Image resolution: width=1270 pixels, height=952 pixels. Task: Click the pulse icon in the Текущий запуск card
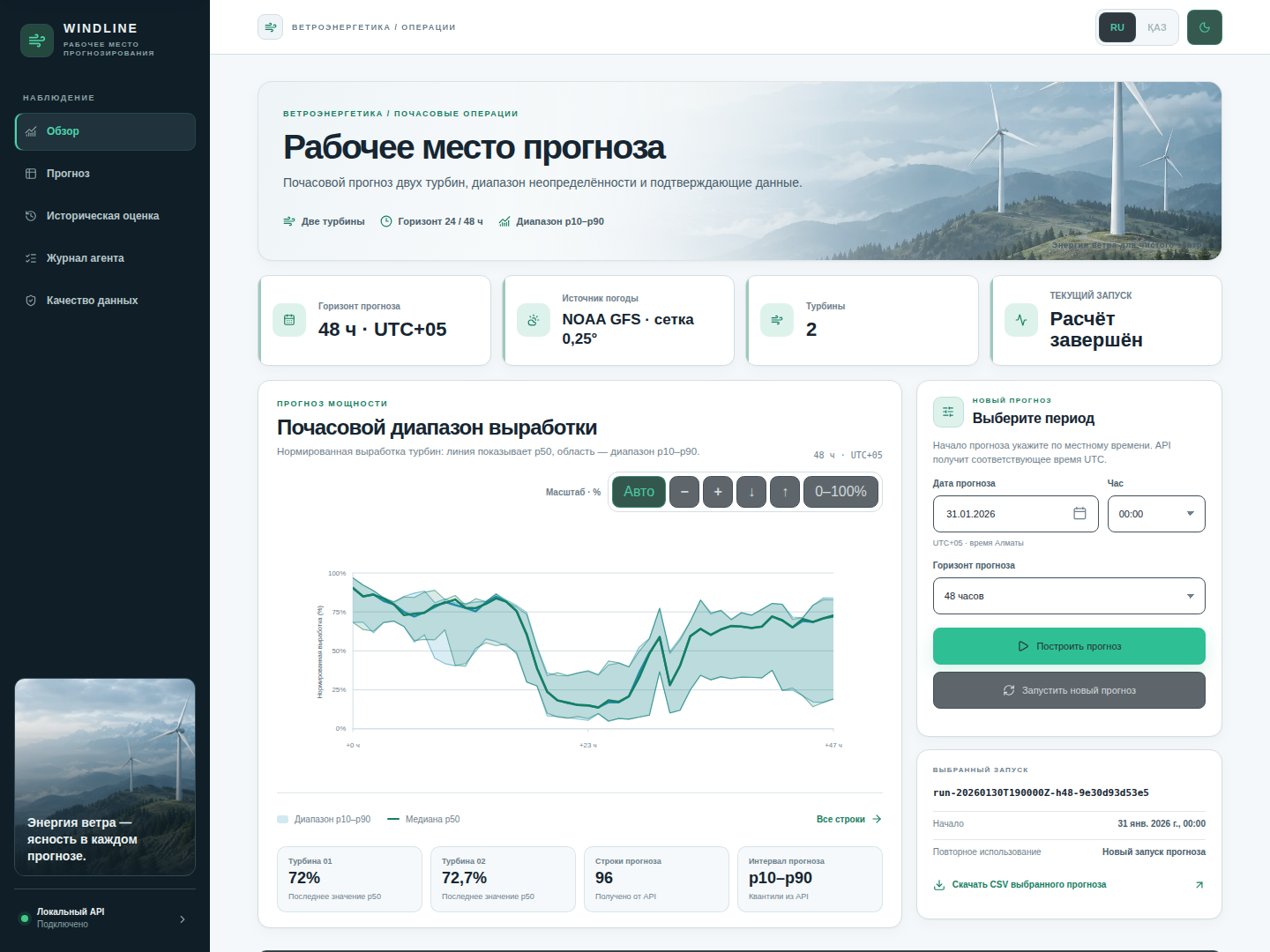[x=1021, y=320]
